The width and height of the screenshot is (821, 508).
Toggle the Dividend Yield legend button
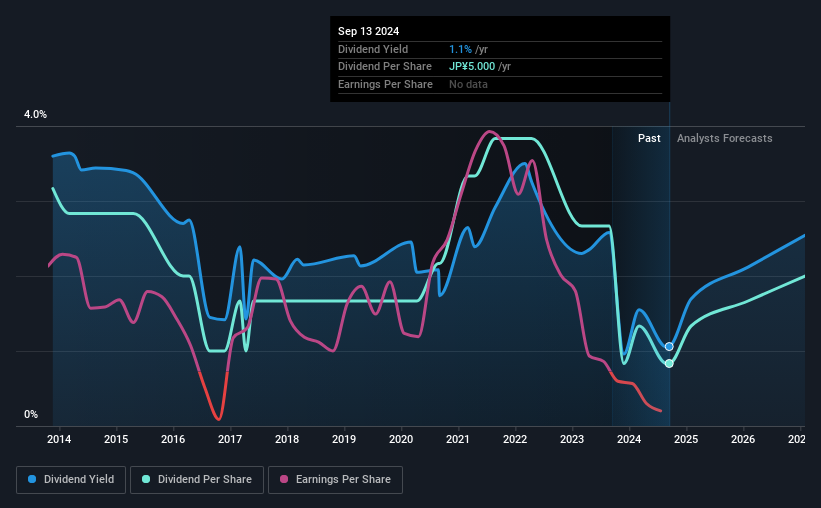pyautogui.click(x=71, y=480)
